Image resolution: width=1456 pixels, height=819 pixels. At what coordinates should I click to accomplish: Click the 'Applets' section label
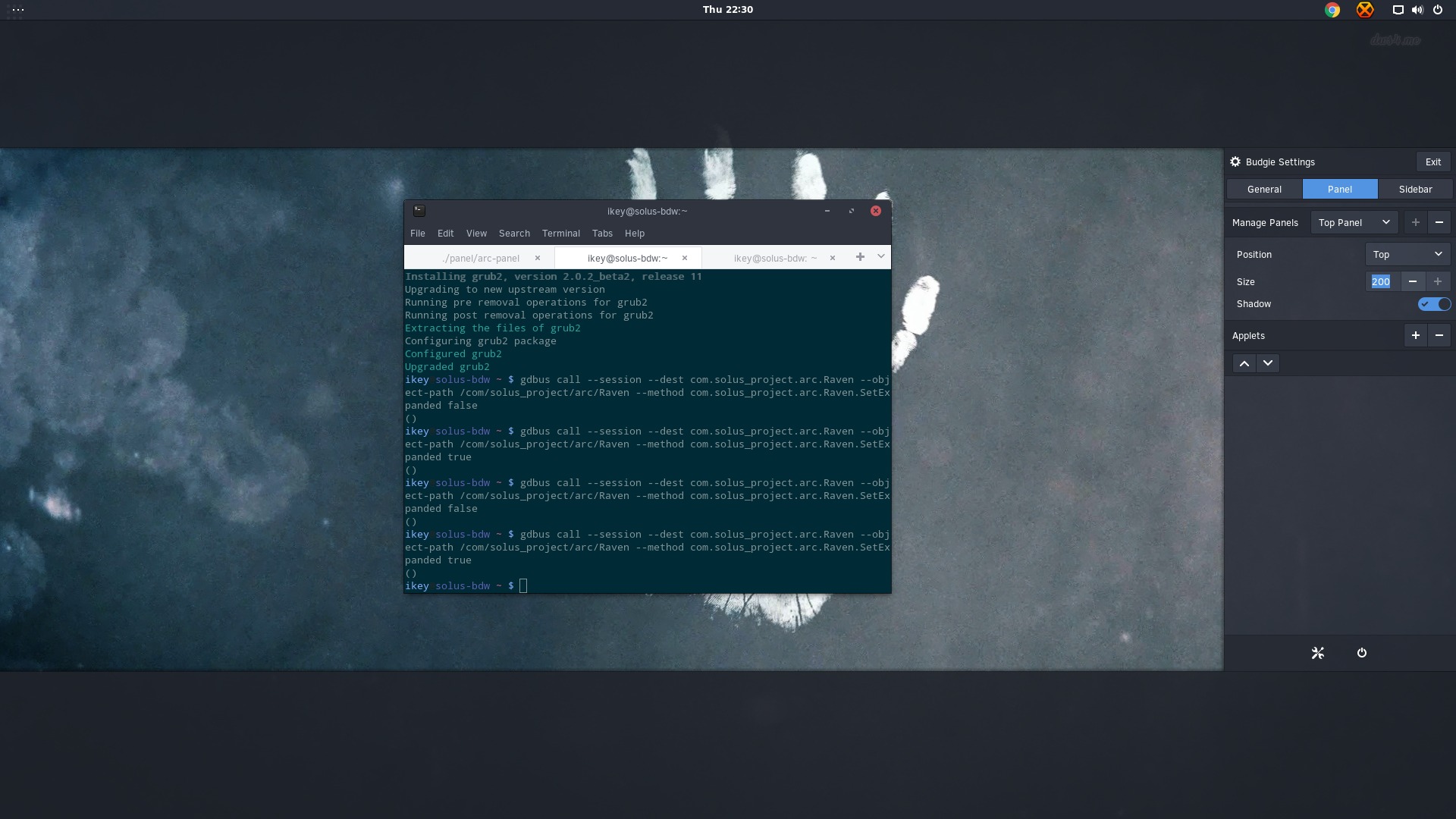(x=1248, y=335)
